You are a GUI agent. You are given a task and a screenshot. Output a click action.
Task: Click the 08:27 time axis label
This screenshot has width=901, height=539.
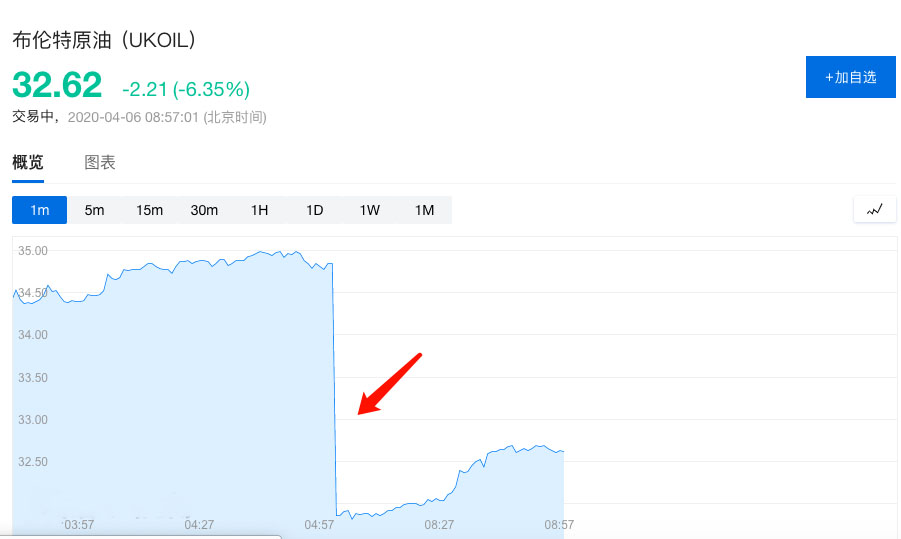coord(439,525)
